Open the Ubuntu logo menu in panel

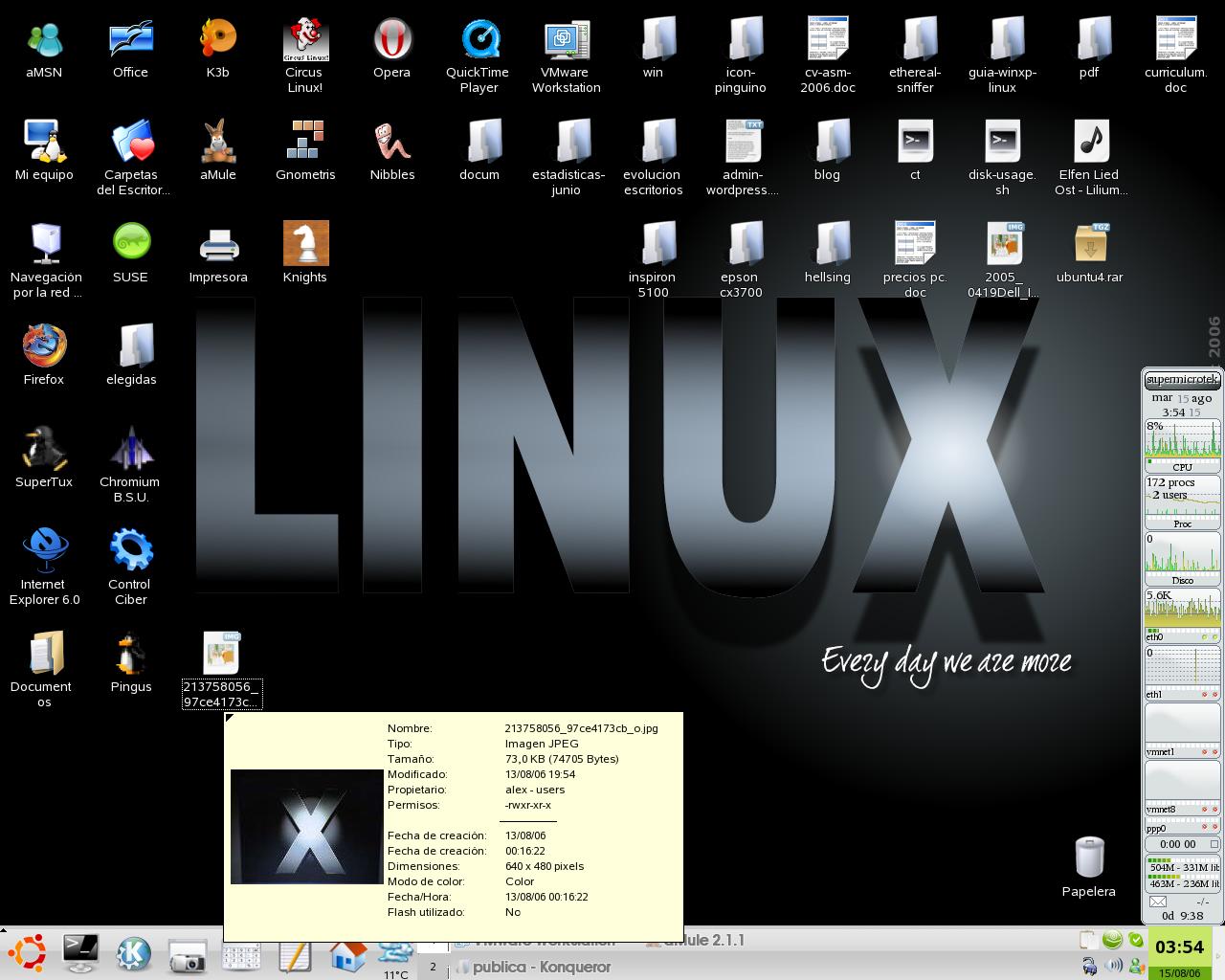[x=28, y=954]
